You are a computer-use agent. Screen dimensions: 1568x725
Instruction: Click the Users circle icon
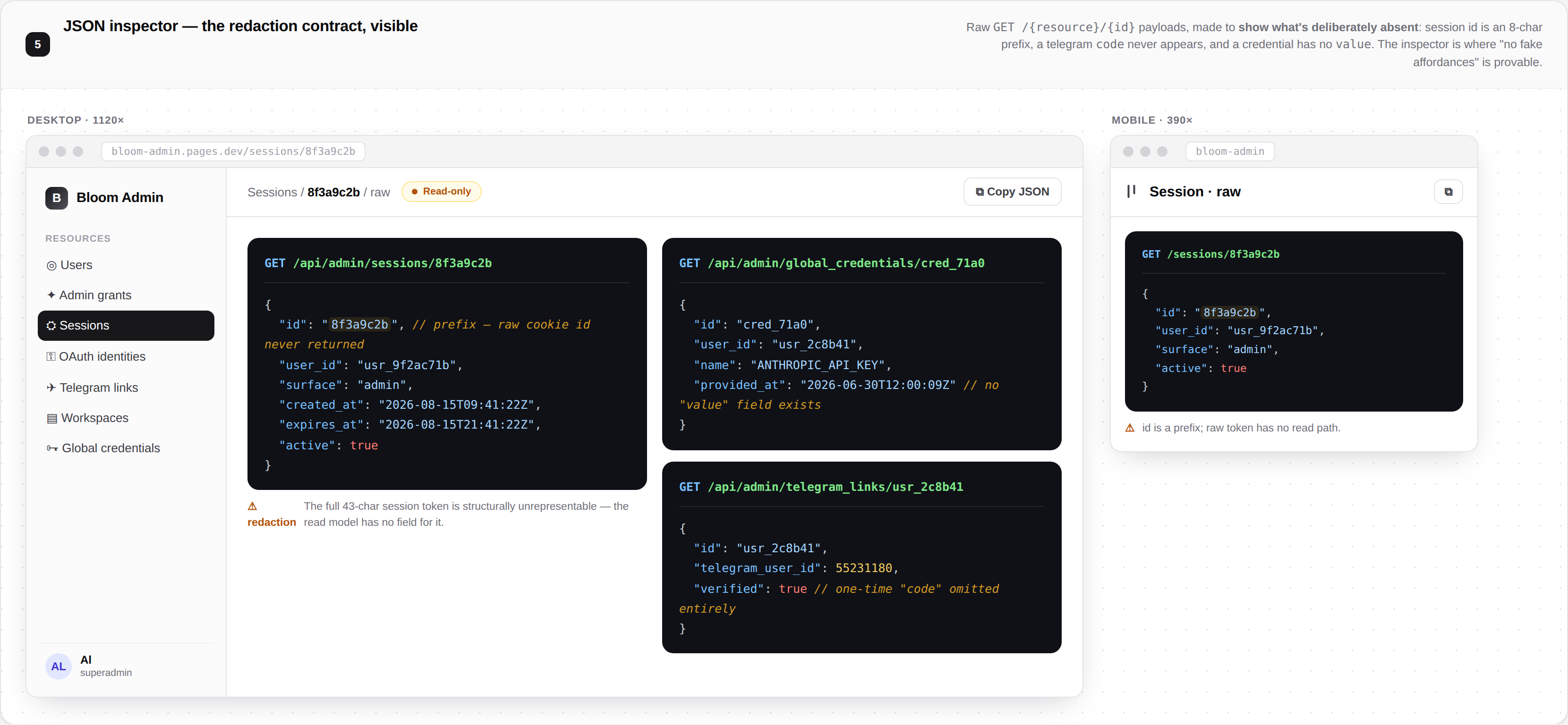(52, 266)
